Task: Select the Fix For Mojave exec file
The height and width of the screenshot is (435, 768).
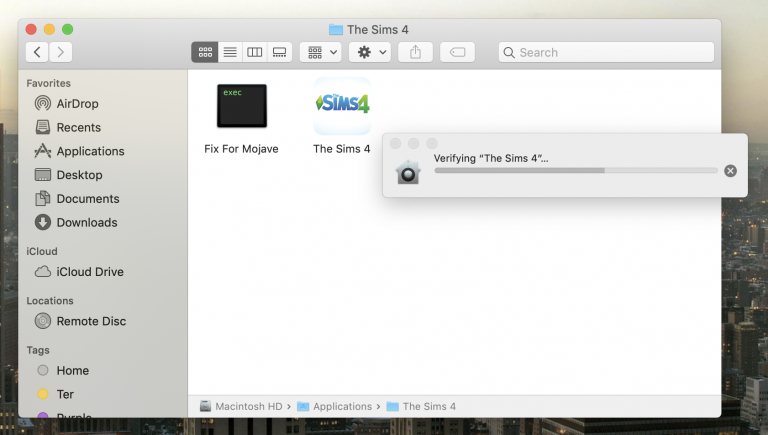Action: click(x=242, y=106)
